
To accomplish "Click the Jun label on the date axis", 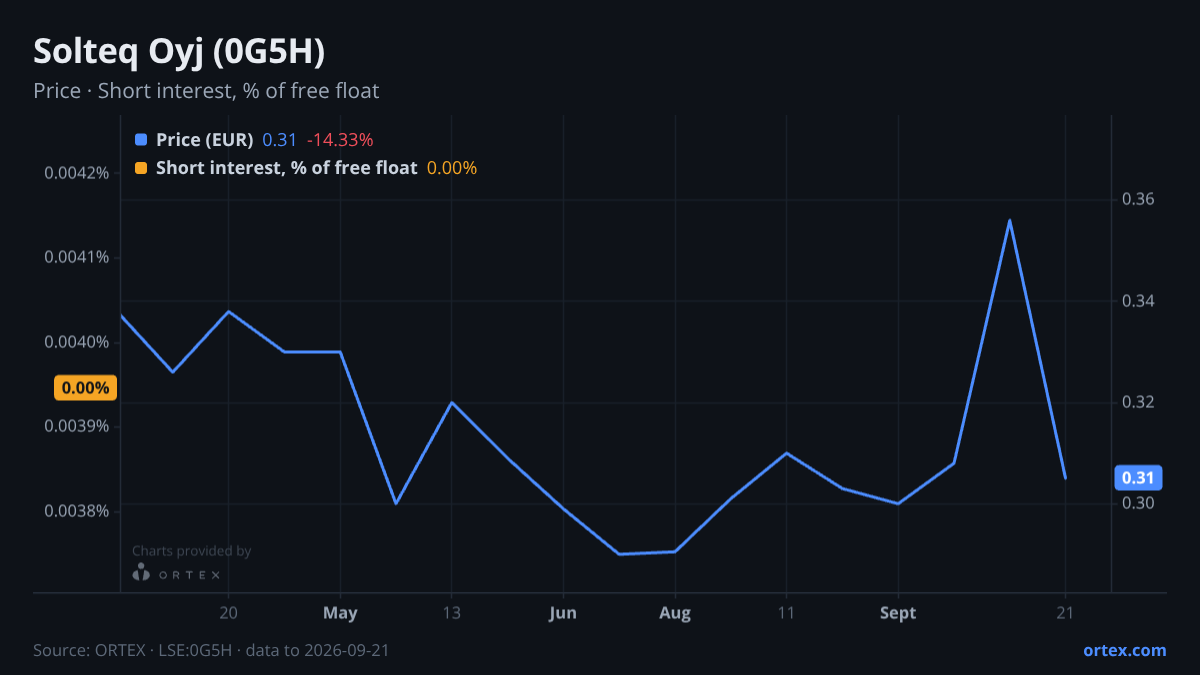I will 563,613.
